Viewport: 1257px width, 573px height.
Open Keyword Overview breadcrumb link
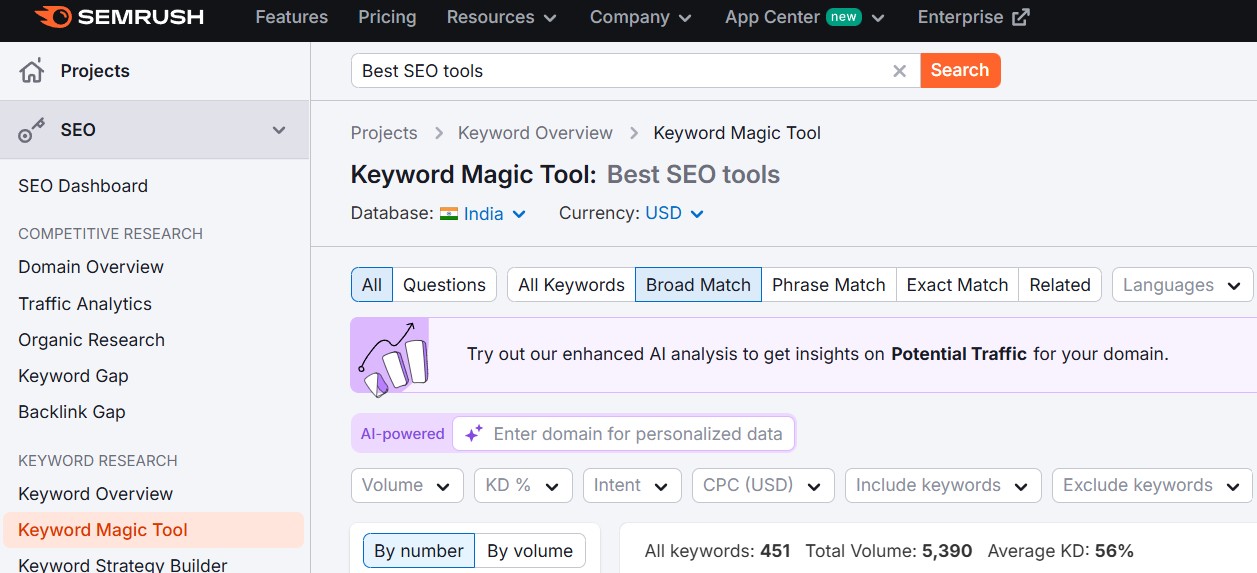(x=535, y=133)
